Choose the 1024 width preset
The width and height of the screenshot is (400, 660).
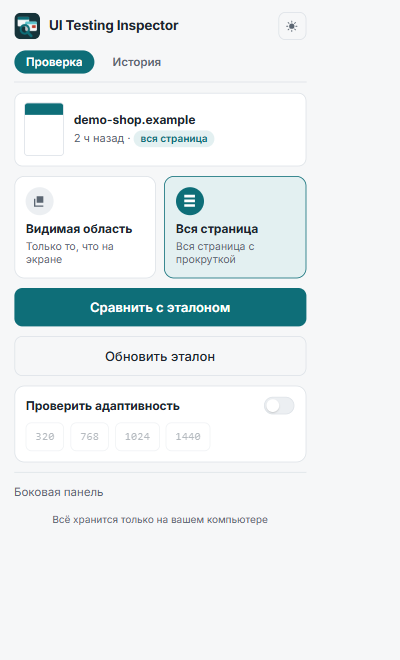tap(137, 436)
